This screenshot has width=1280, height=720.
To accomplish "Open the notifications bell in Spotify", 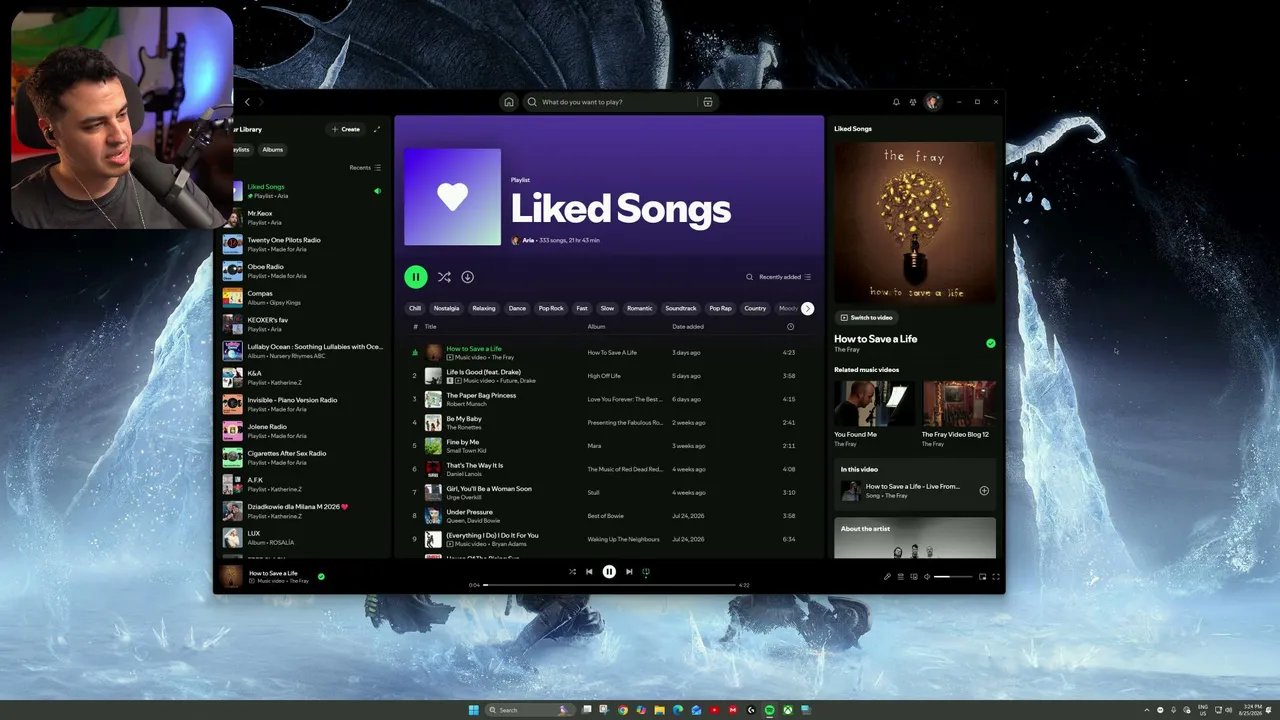I will 896,102.
